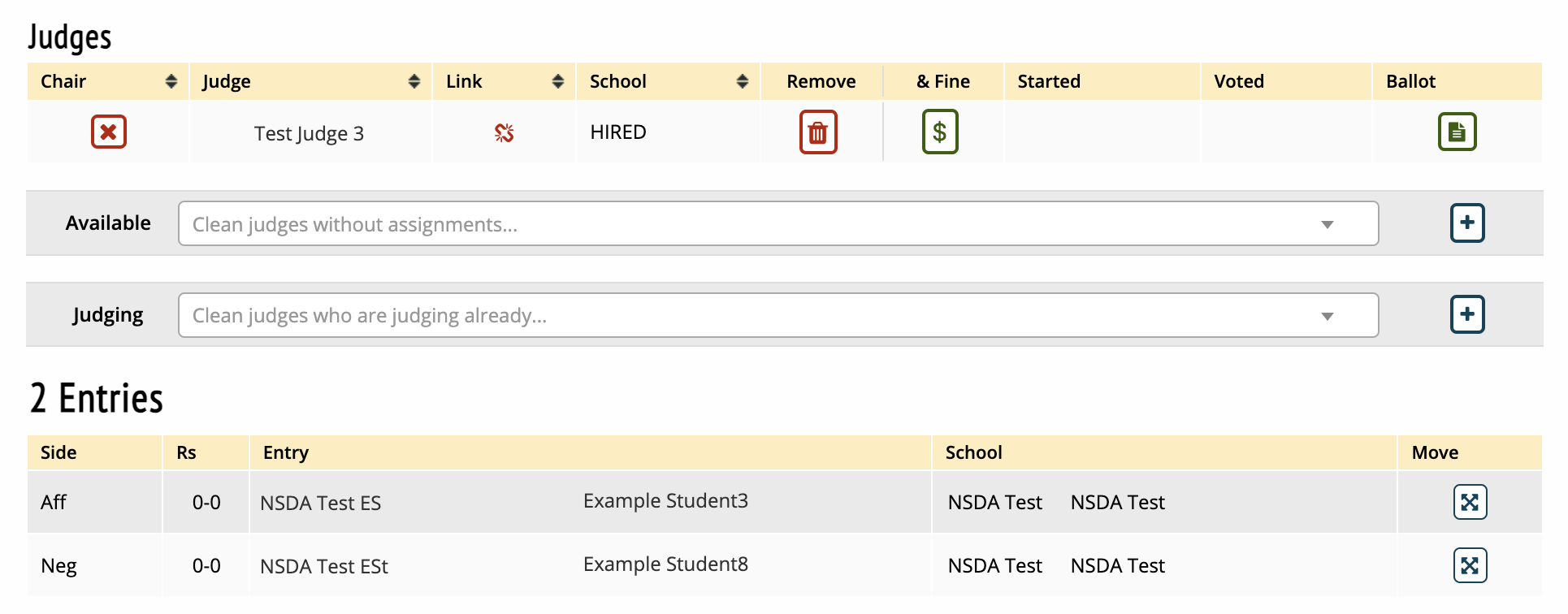This screenshot has width=1568, height=614.
Task: Sort judges table by Link column
Action: pyautogui.click(x=557, y=81)
